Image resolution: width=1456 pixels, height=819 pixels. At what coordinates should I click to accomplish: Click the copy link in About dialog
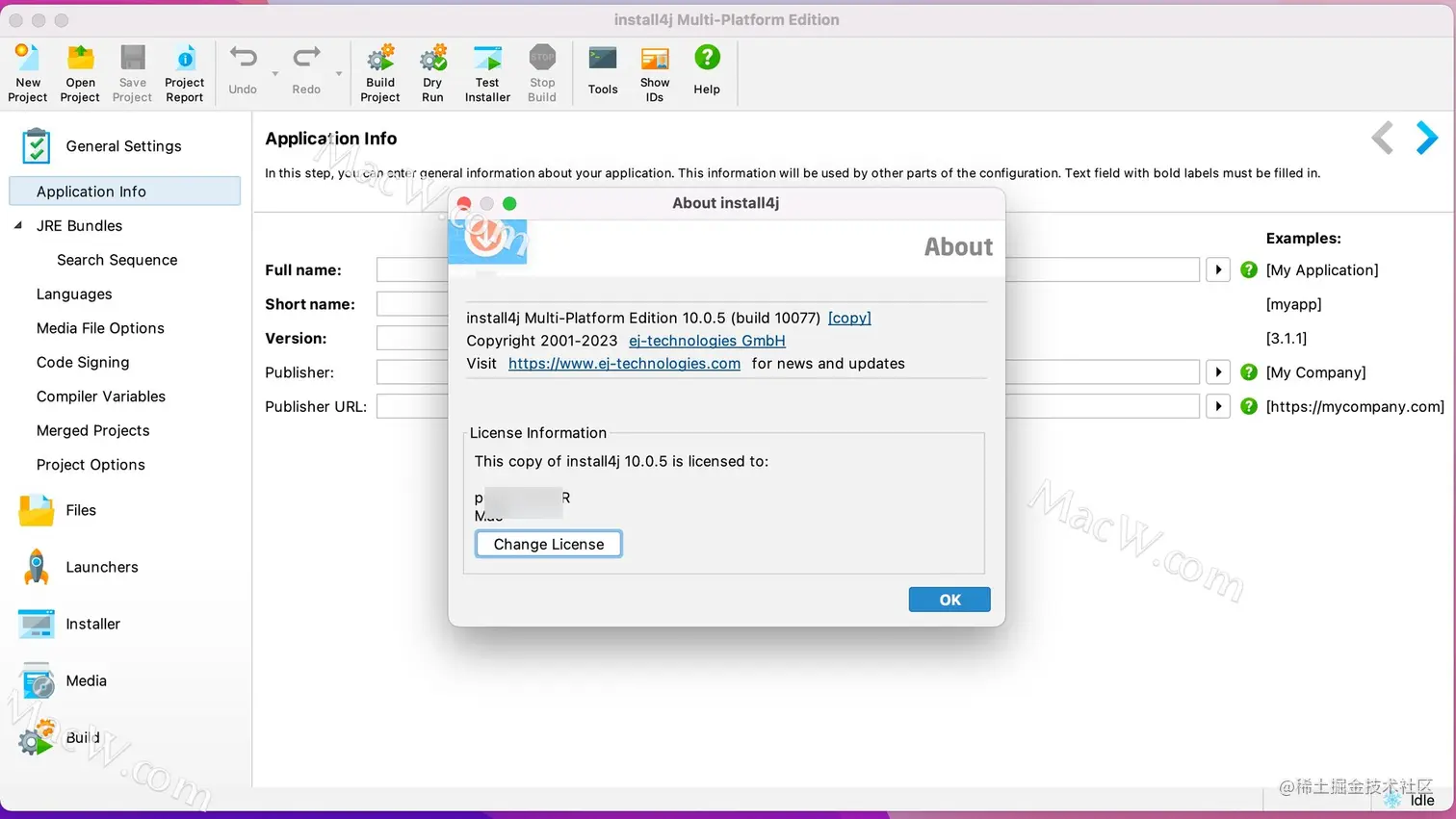click(x=849, y=318)
